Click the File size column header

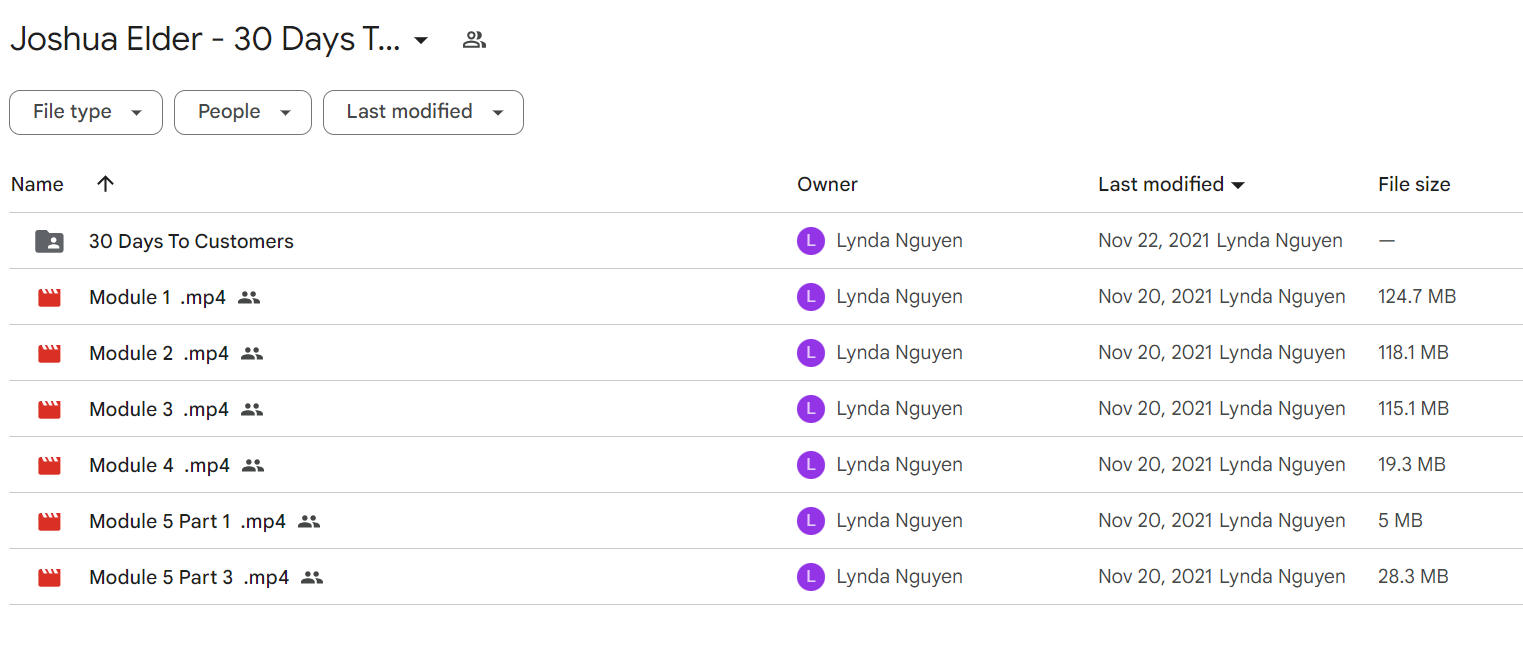(1414, 184)
